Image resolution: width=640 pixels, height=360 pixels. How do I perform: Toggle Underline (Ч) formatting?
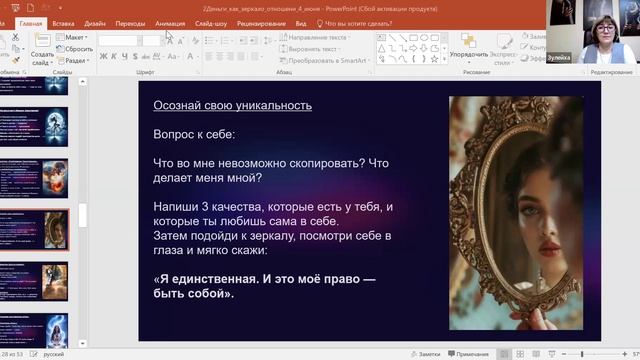click(124, 56)
